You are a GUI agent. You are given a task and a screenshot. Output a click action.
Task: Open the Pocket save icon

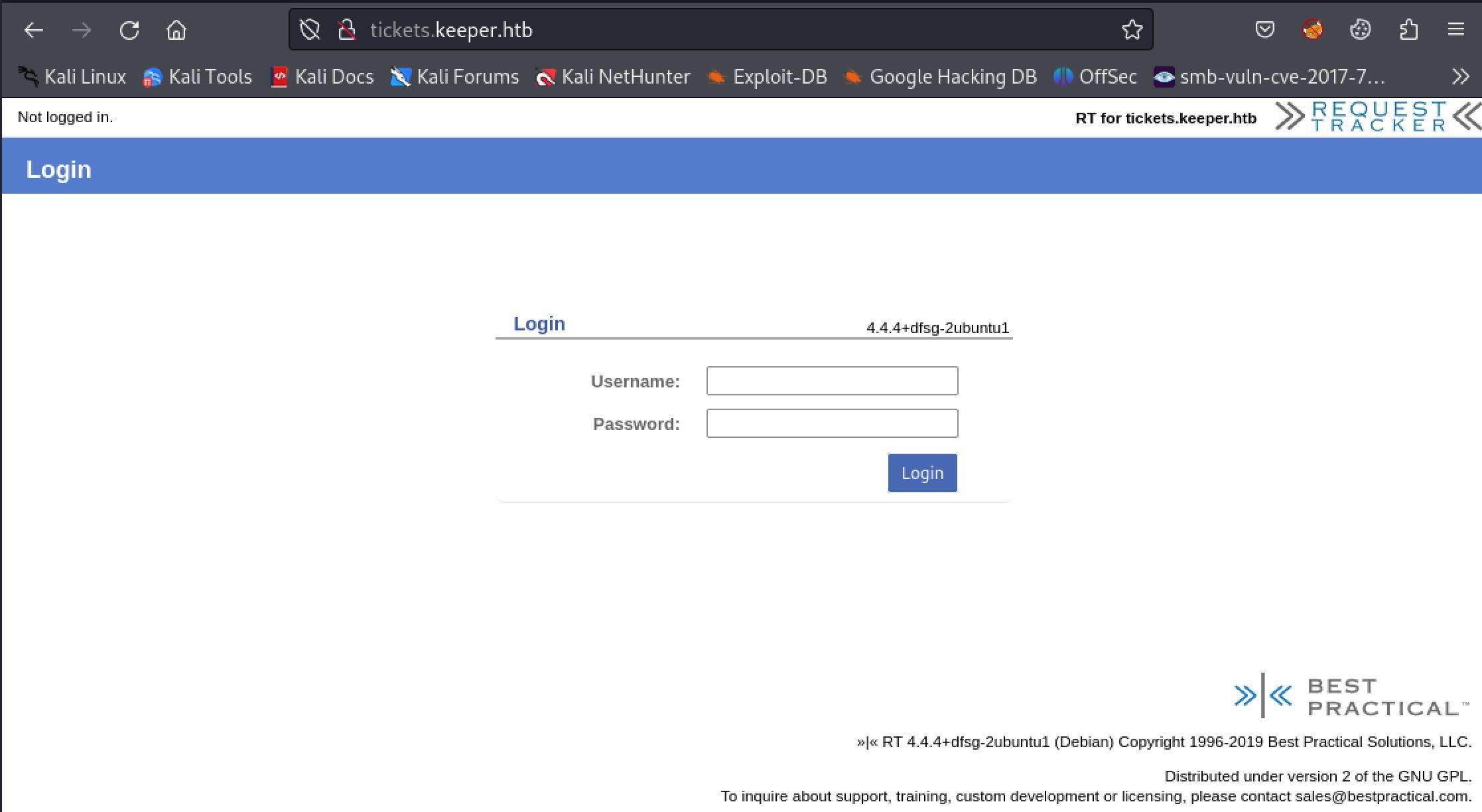pyautogui.click(x=1264, y=30)
